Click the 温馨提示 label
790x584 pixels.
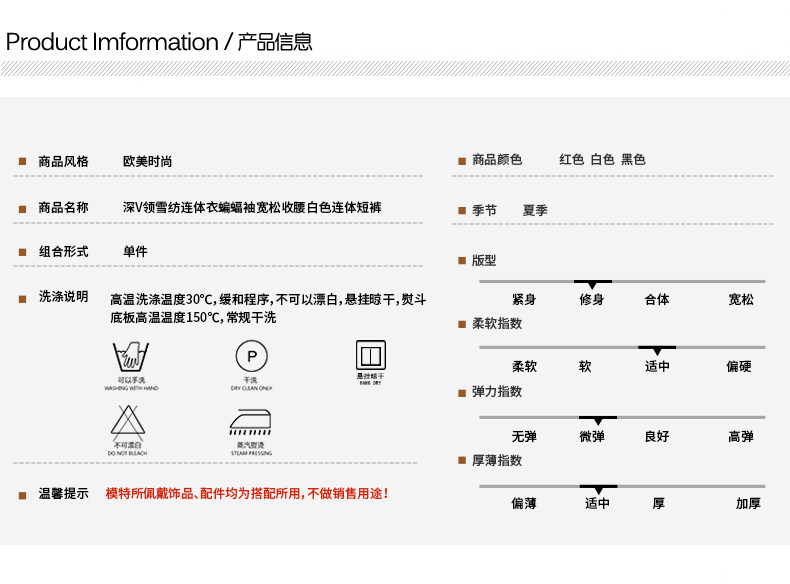click(x=63, y=493)
